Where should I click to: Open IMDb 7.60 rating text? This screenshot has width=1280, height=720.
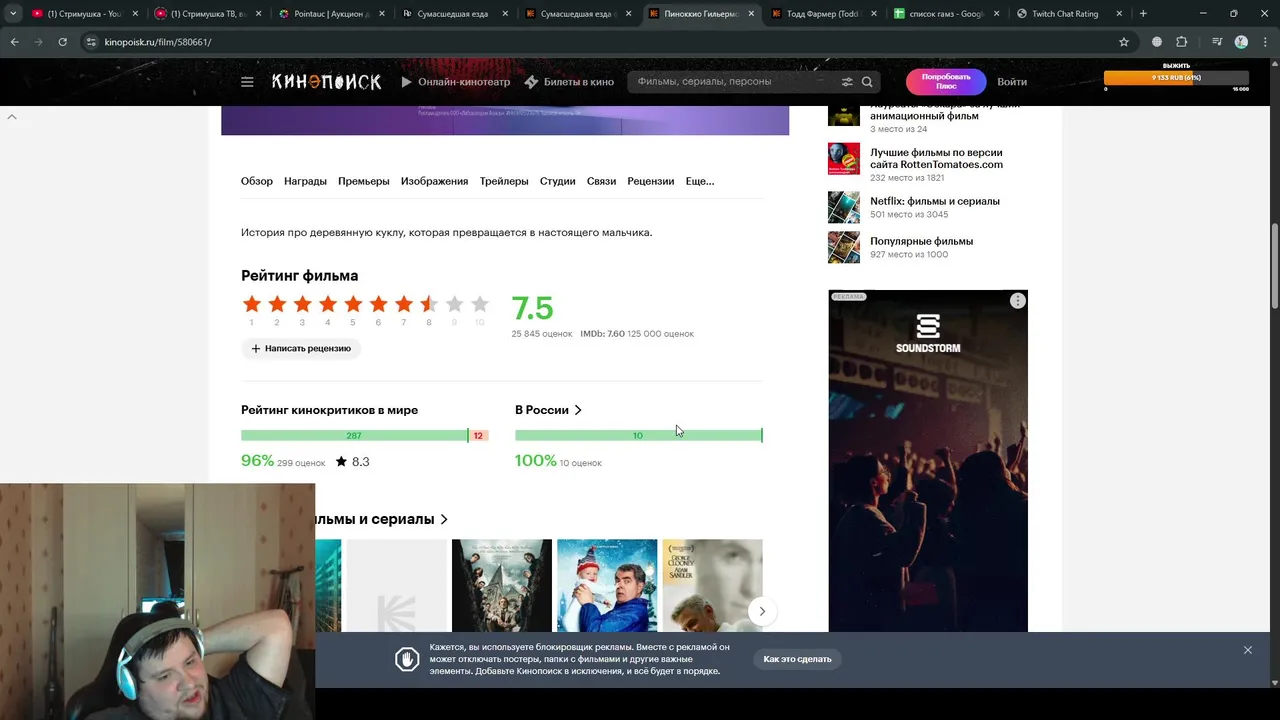(603, 334)
